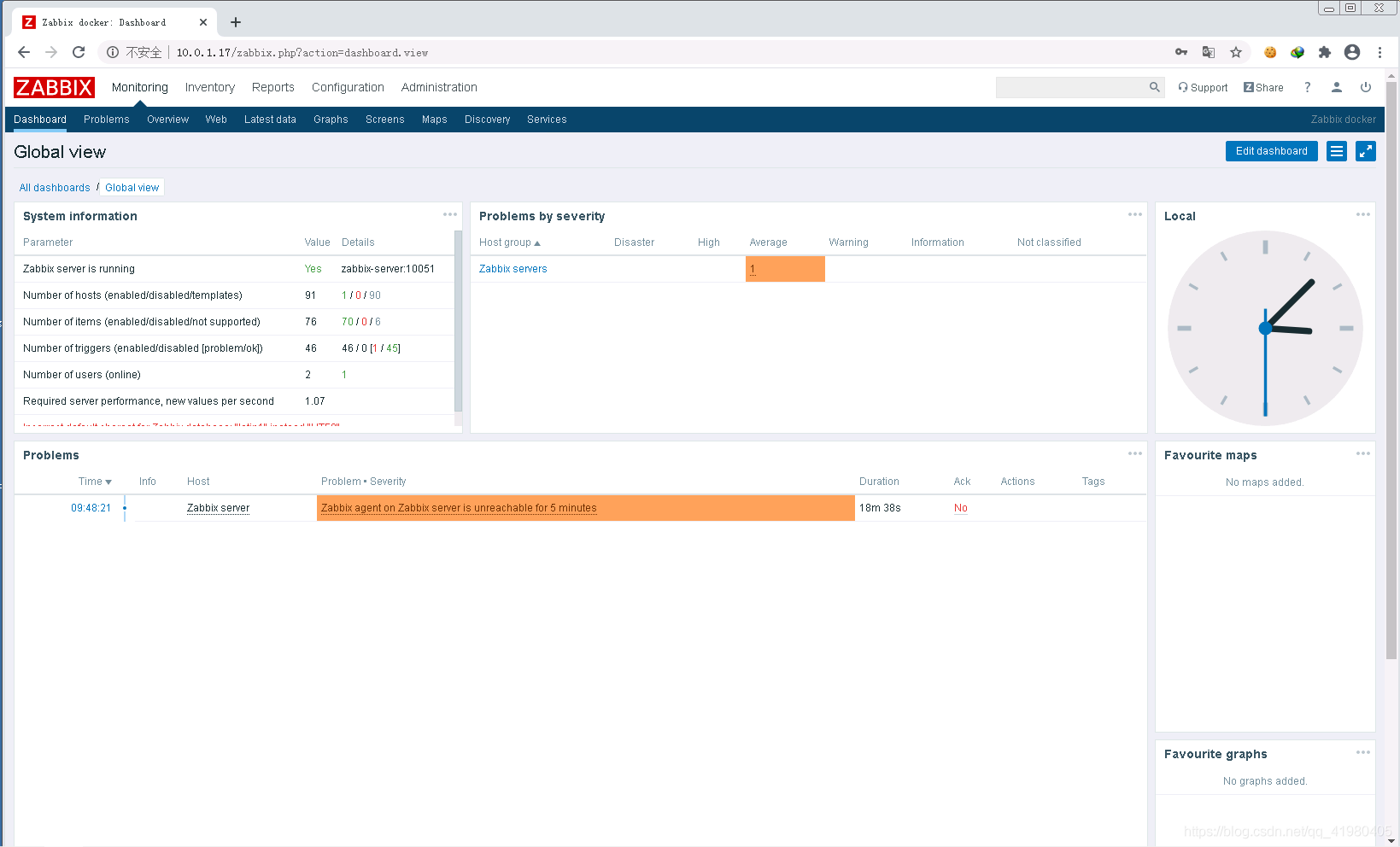Open the Zabbix server host menu

click(x=219, y=508)
